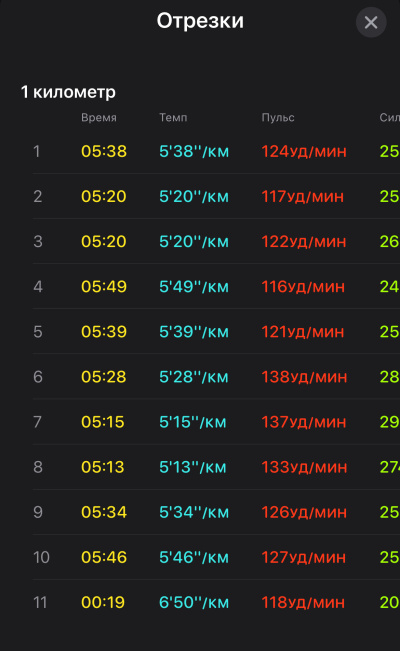Viewport: 400px width, 651px height.
Task: Tap the 1 километр section title
Action: coord(68,92)
